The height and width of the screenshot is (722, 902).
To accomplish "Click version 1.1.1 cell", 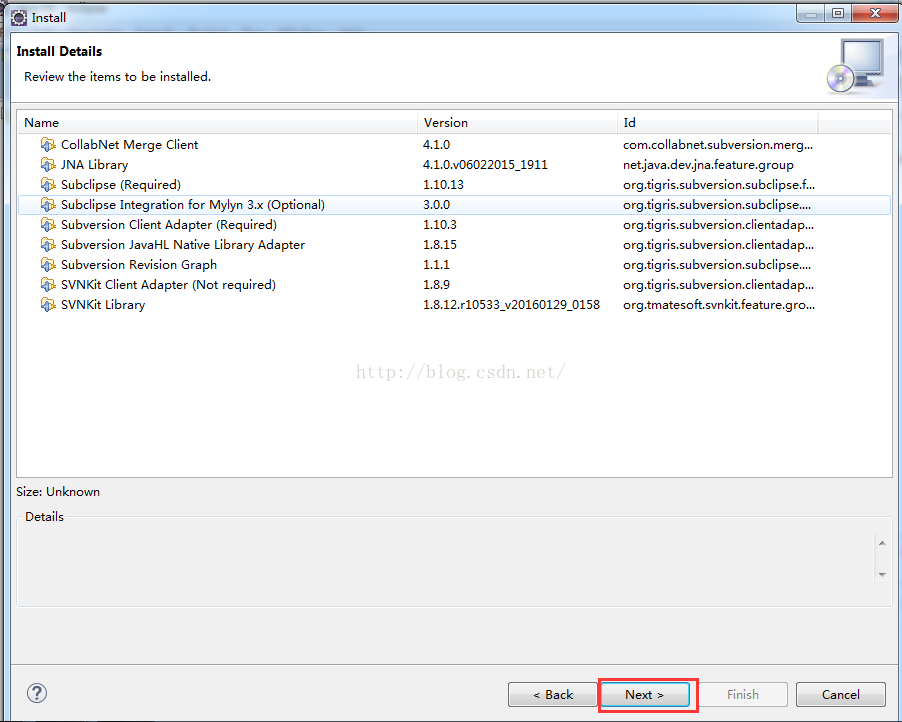I will coord(436,265).
